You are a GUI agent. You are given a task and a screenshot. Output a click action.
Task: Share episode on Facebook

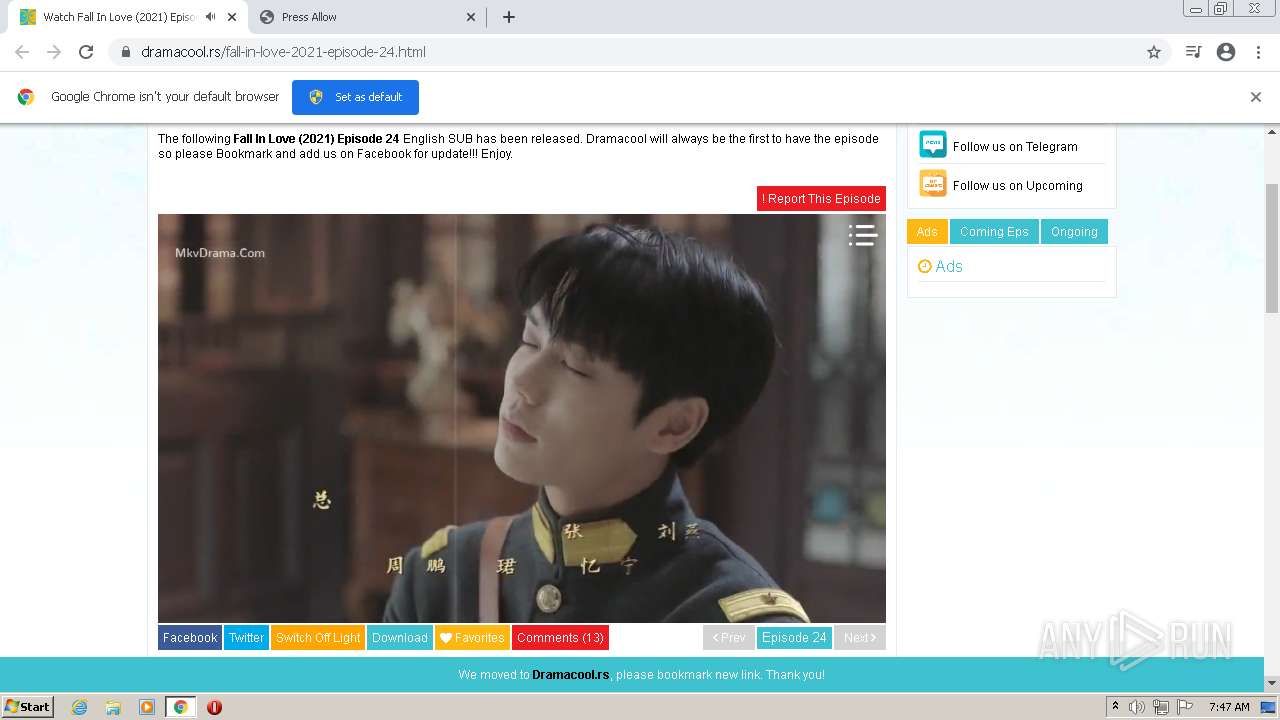point(190,637)
